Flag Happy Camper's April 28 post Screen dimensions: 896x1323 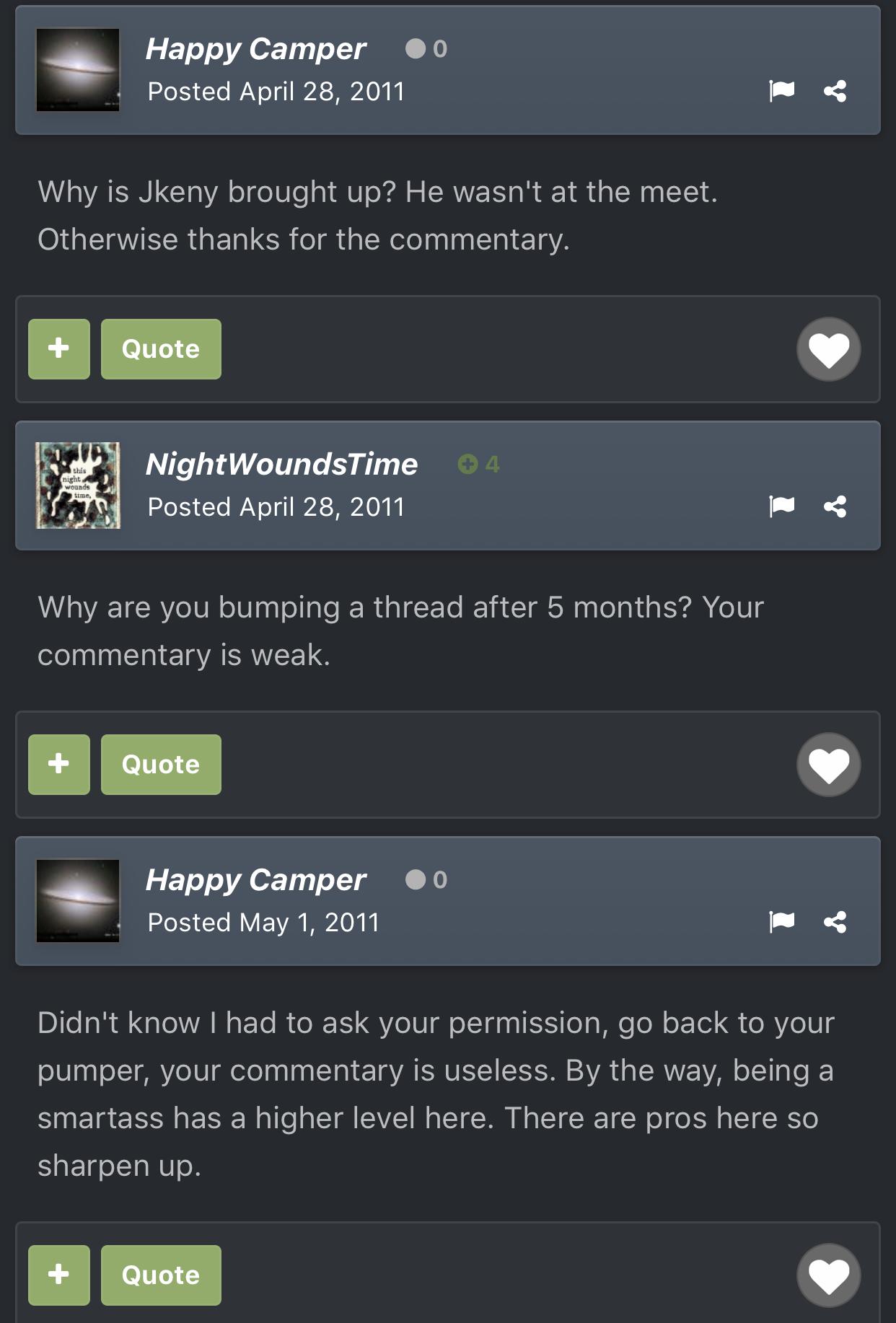[x=781, y=91]
